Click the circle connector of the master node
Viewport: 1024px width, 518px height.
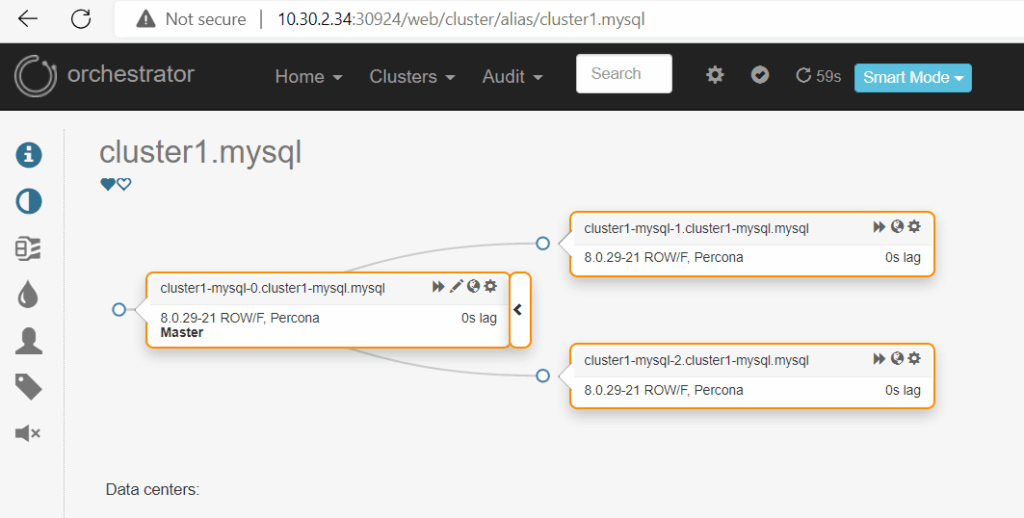pyautogui.click(x=119, y=310)
